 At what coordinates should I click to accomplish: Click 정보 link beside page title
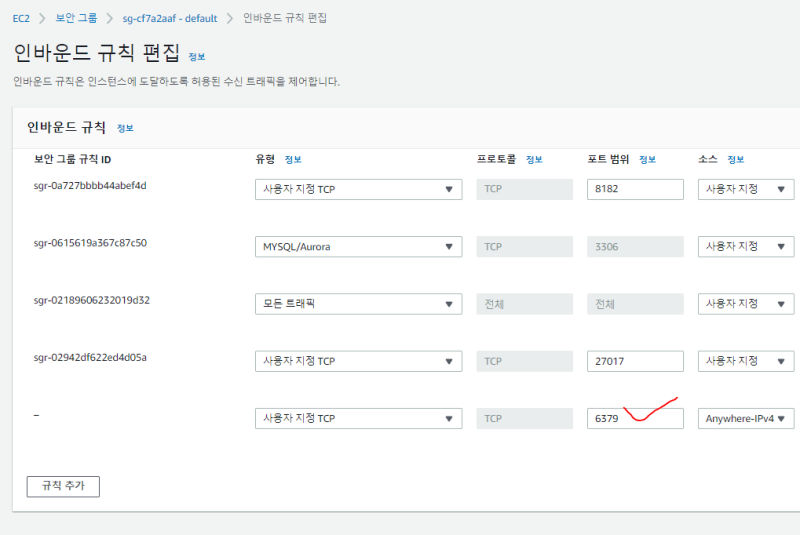[x=197, y=57]
